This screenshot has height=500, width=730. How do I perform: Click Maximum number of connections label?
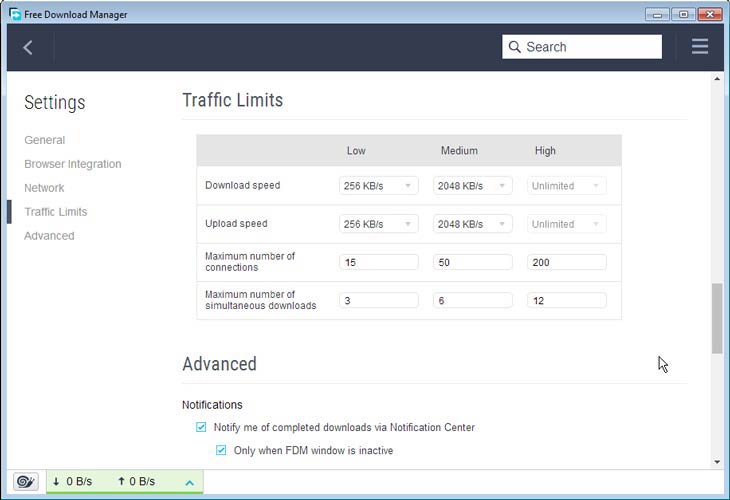[250, 262]
